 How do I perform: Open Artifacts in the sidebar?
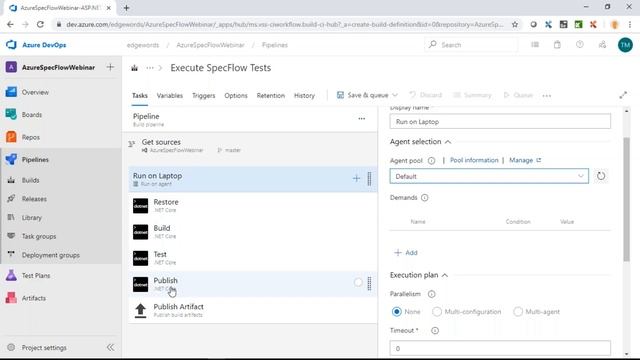click(33, 298)
